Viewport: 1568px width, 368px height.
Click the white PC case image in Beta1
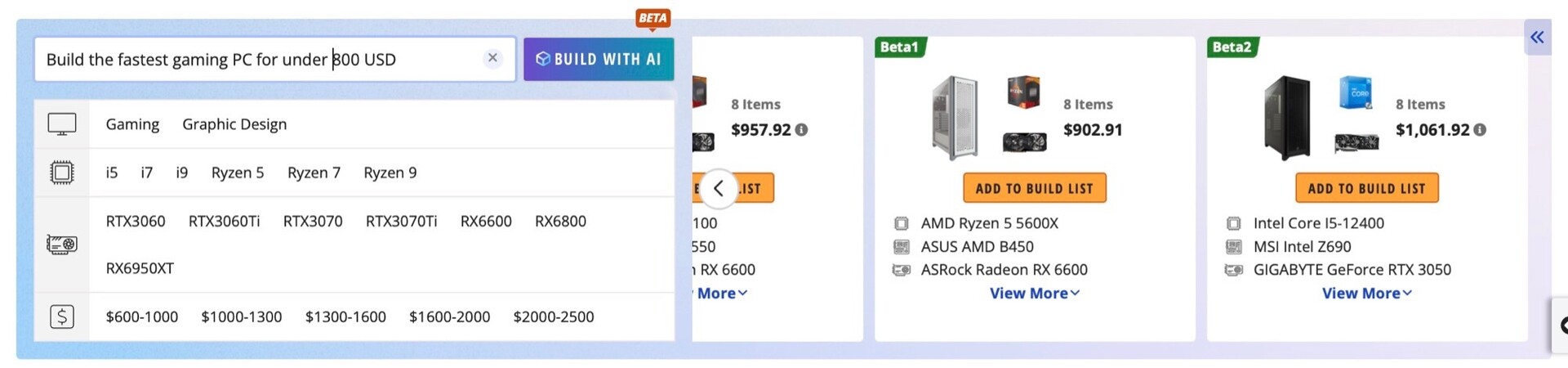[954, 117]
